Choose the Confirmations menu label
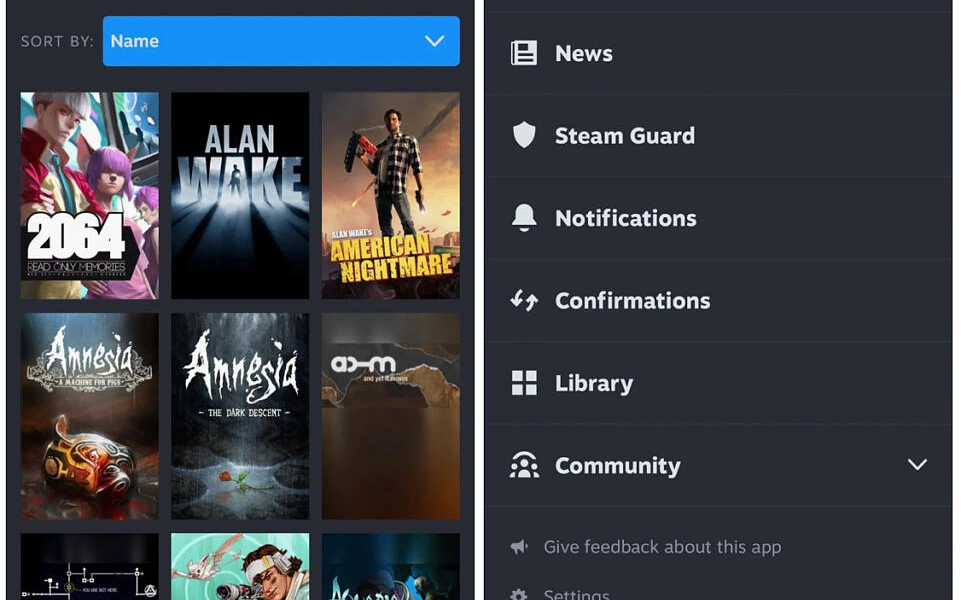The image size is (961, 600). [x=632, y=300]
